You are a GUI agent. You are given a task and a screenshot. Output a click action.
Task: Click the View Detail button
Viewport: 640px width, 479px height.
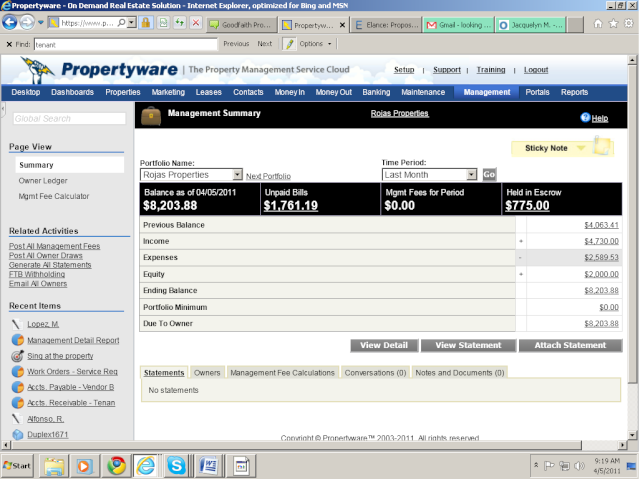[x=384, y=345]
